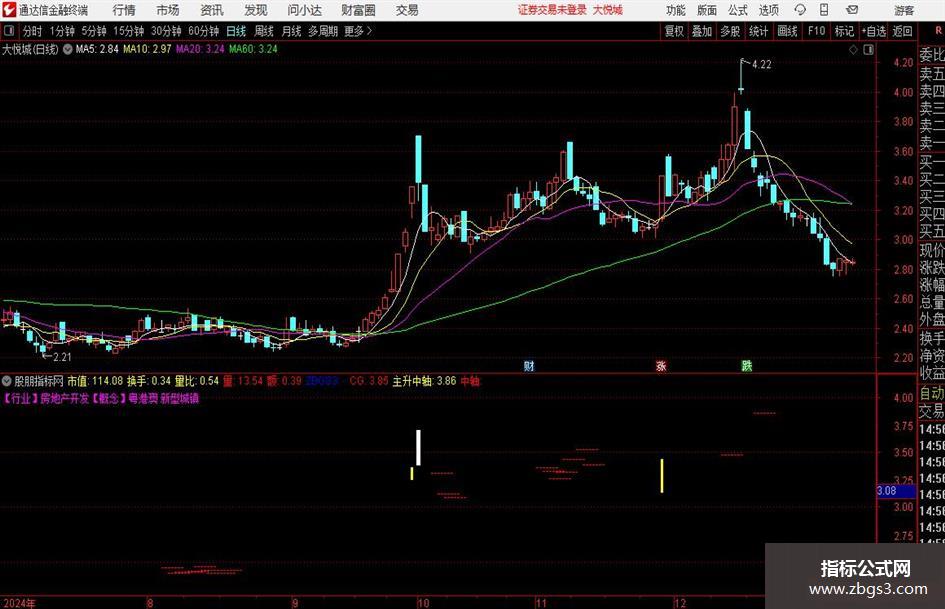Open the mail envelope icon
The height and width of the screenshot is (609, 945).
[x=852, y=10]
